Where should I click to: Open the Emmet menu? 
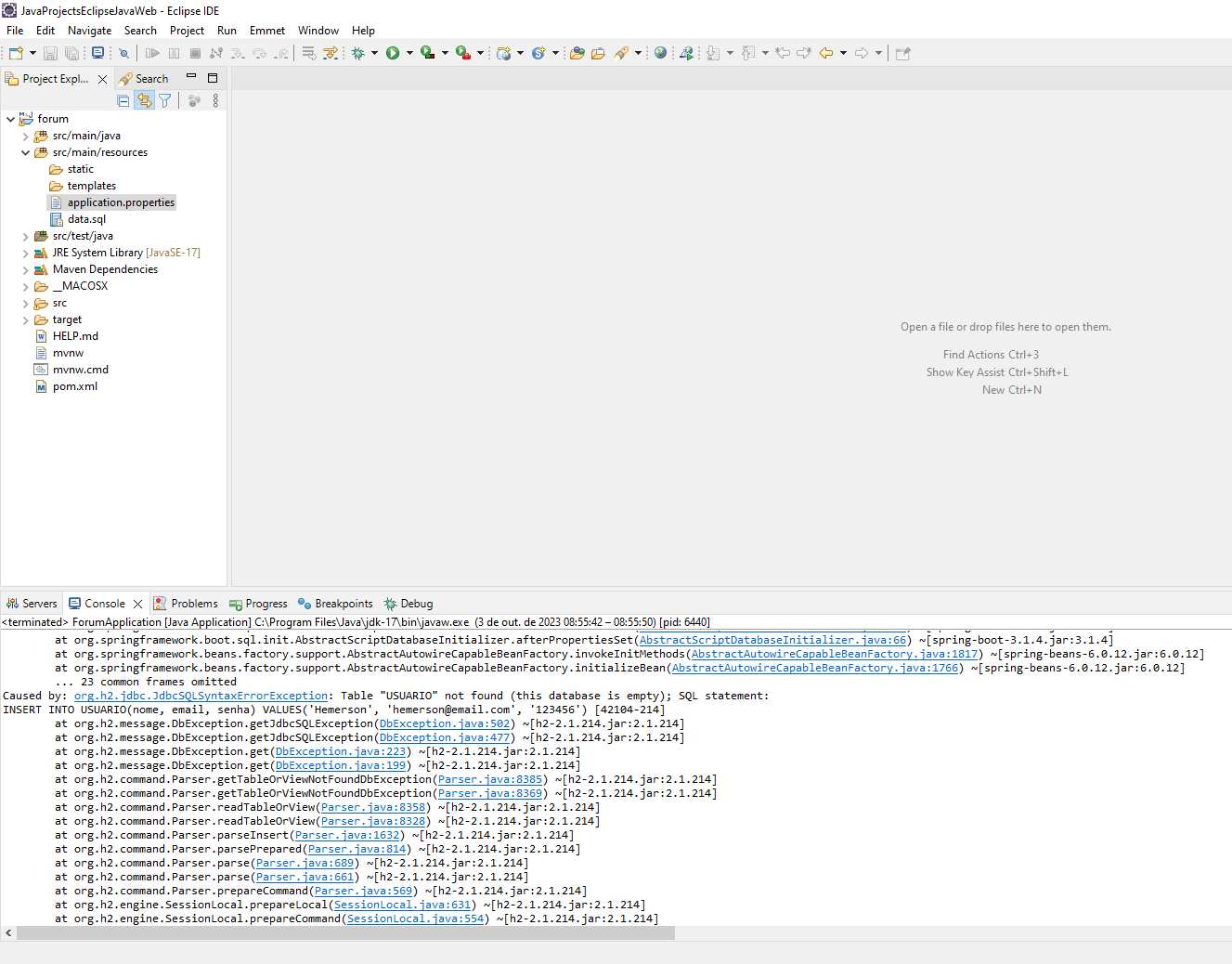267,31
